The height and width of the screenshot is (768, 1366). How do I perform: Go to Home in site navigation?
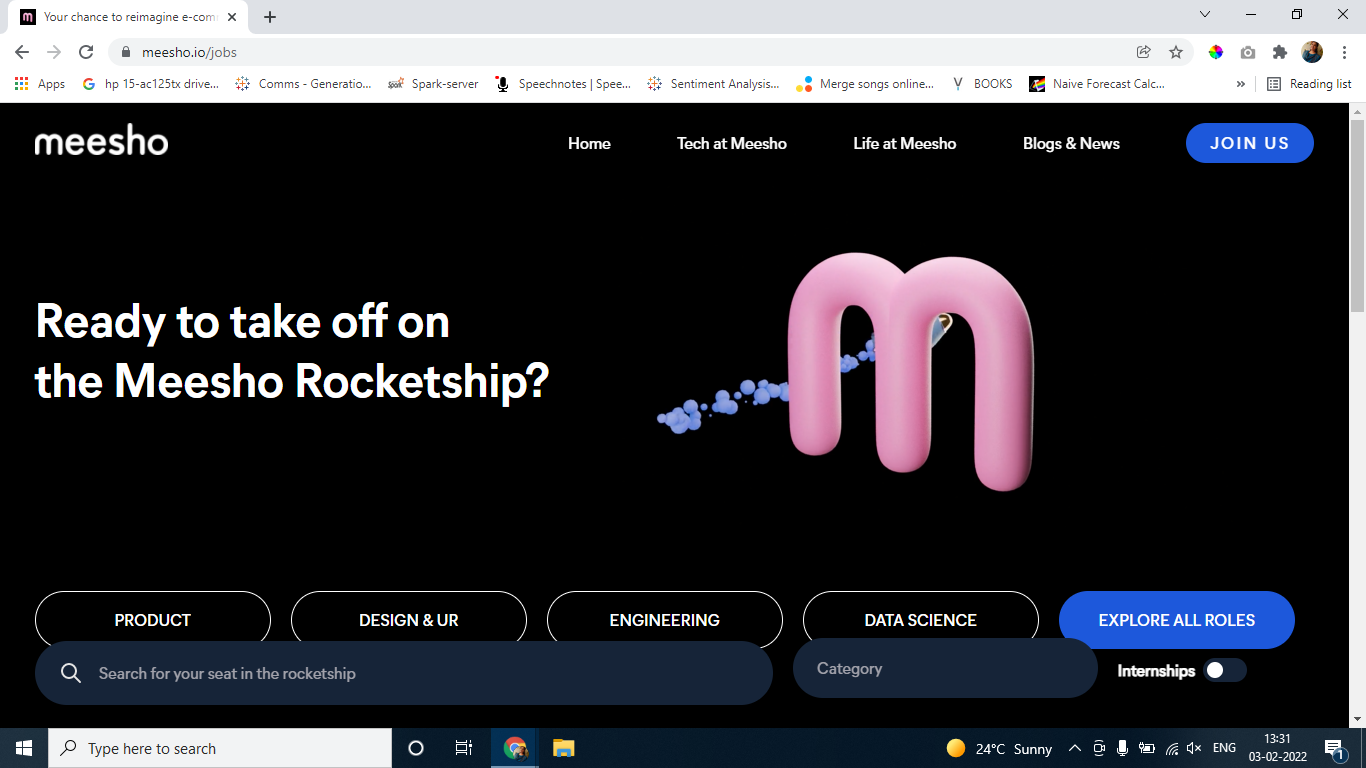[x=589, y=143]
